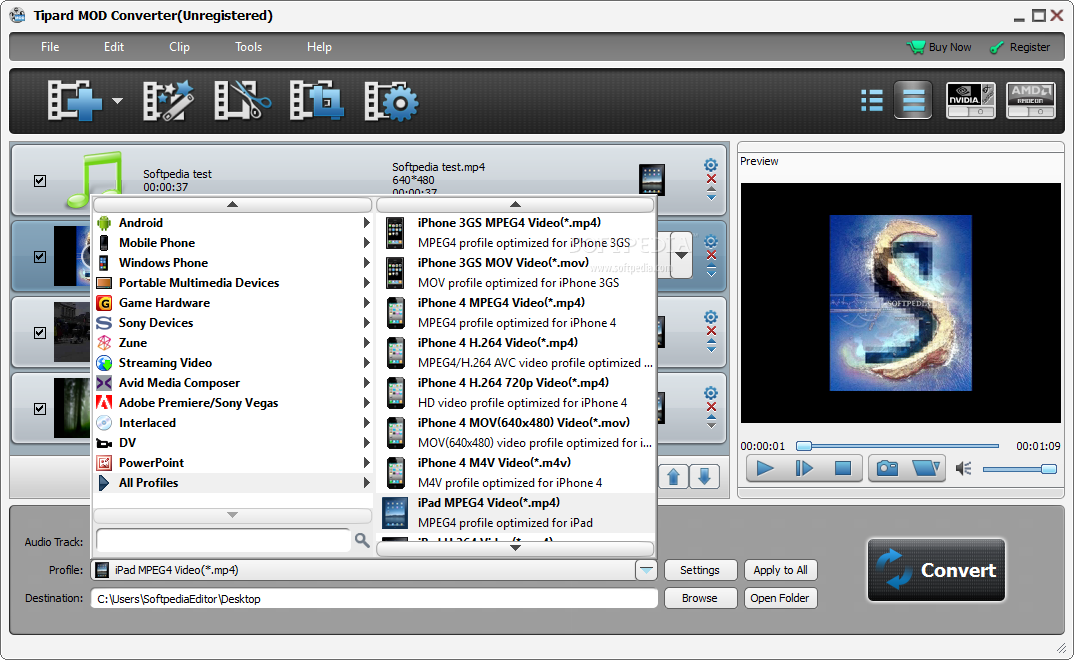
Task: Choose iPhone 4 H.264 720p Video profile
Action: (516, 393)
